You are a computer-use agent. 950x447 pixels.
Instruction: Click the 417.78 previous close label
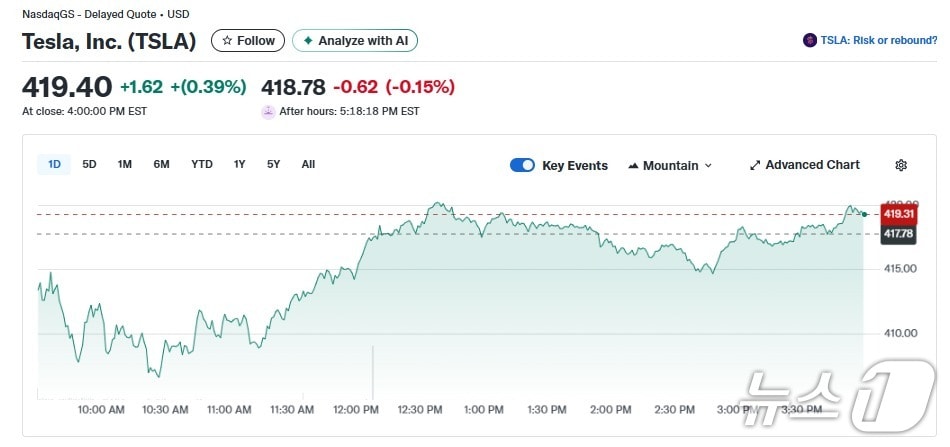[x=898, y=234]
